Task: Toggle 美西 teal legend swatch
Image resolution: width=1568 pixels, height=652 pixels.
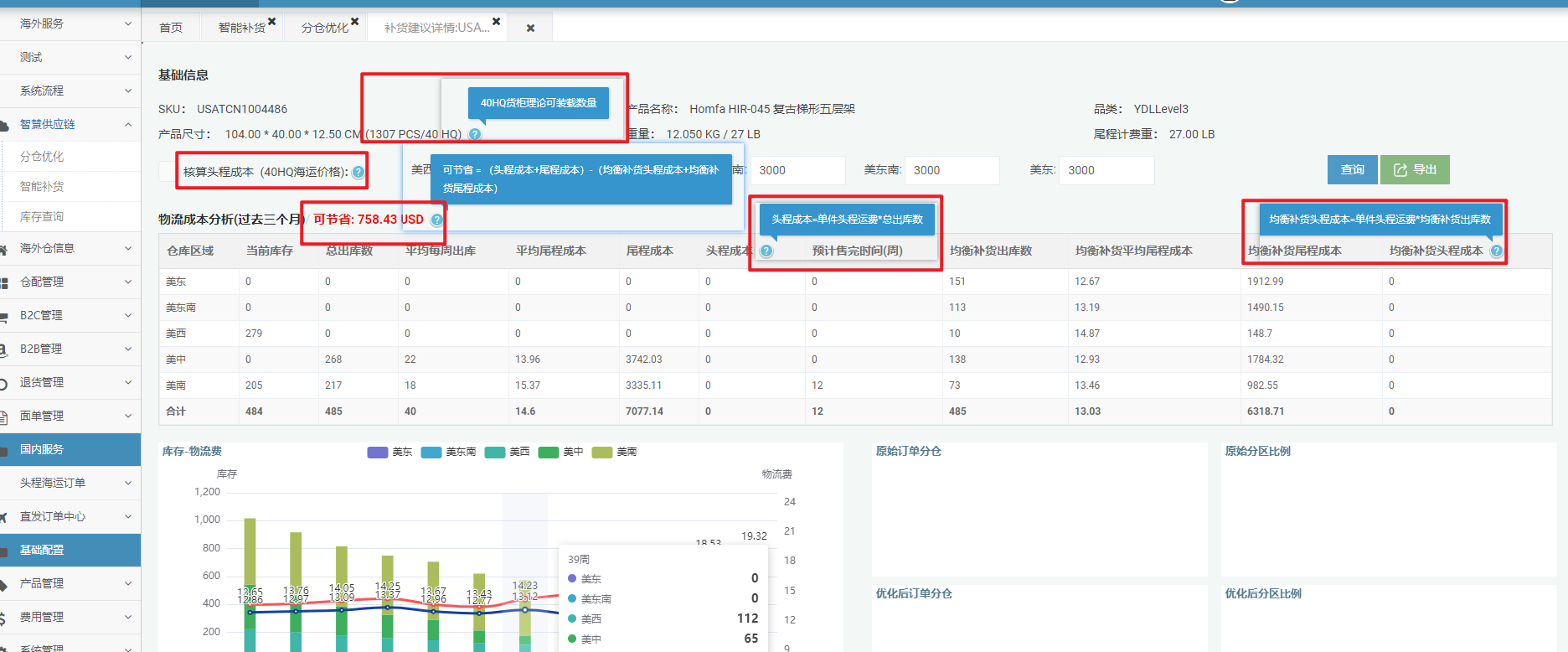Action: [495, 452]
